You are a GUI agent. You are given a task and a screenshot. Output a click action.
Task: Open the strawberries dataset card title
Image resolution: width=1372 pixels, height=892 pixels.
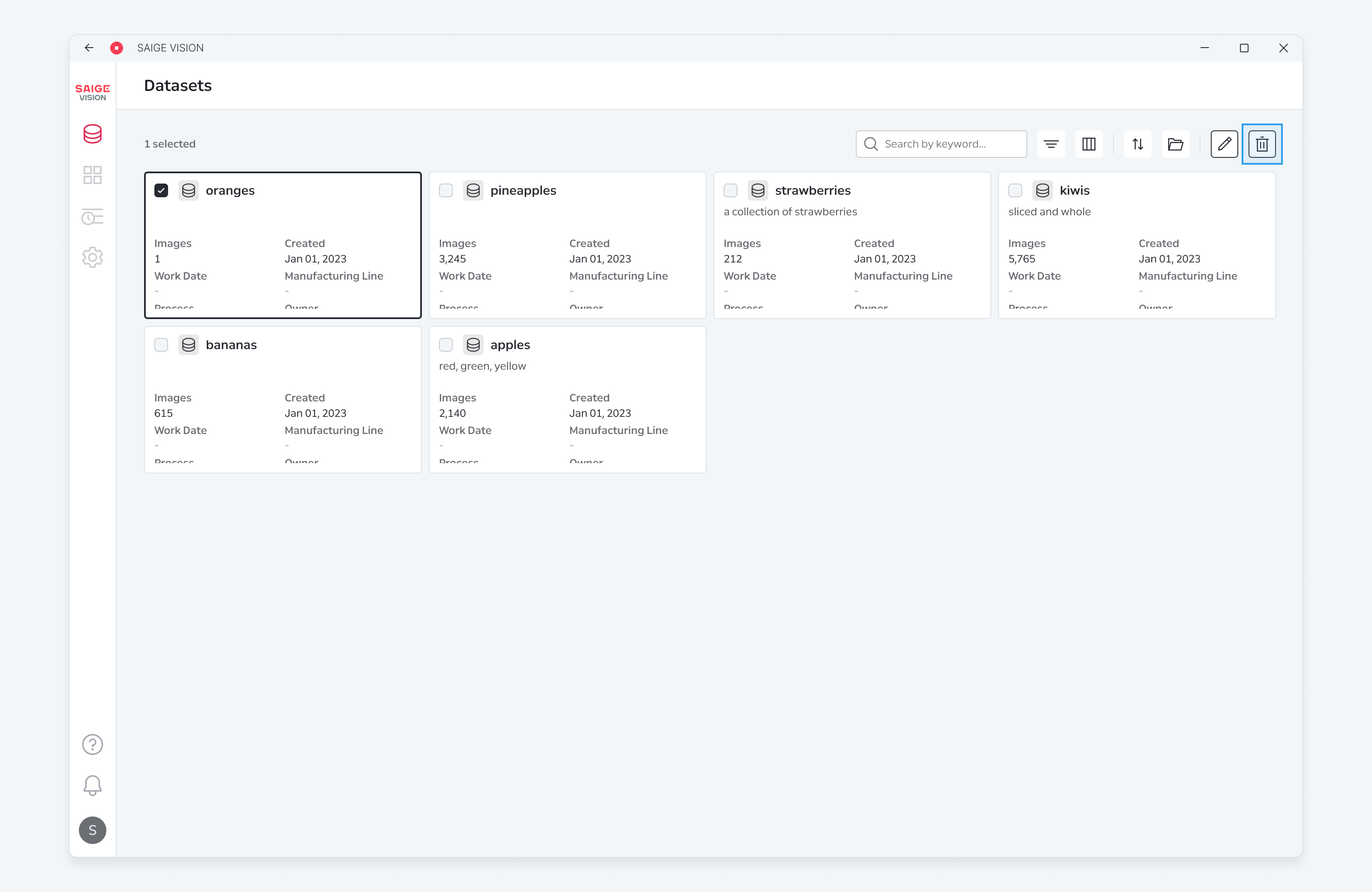[812, 190]
